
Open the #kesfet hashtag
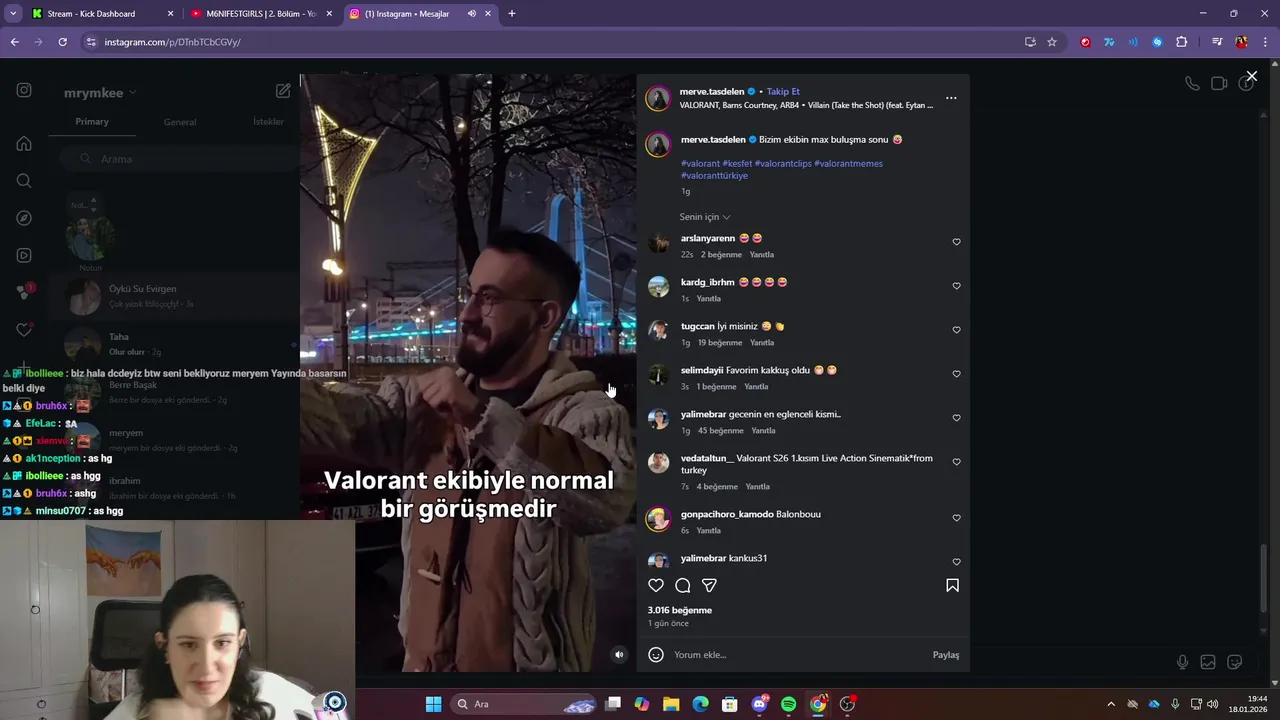[x=737, y=164]
